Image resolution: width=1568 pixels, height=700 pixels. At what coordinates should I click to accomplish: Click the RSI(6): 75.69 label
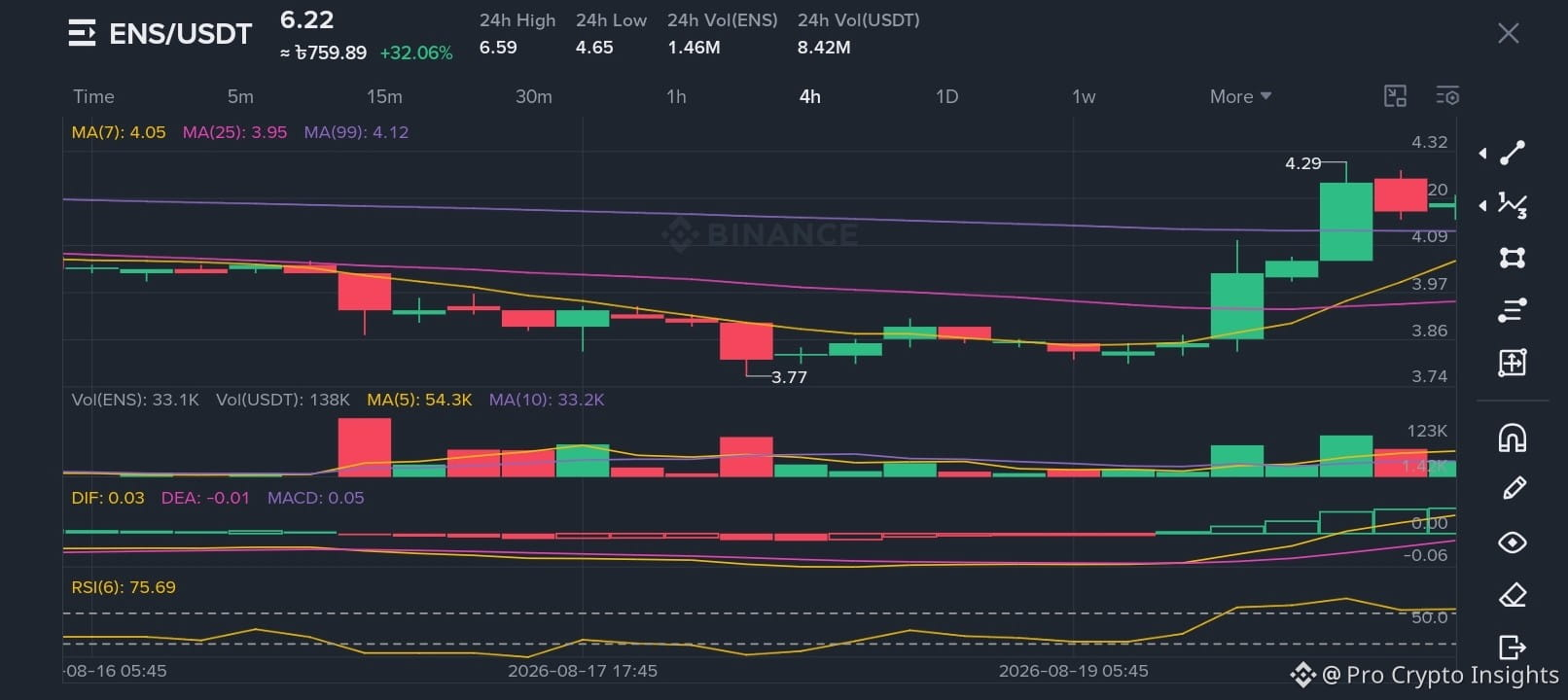pyautogui.click(x=124, y=587)
